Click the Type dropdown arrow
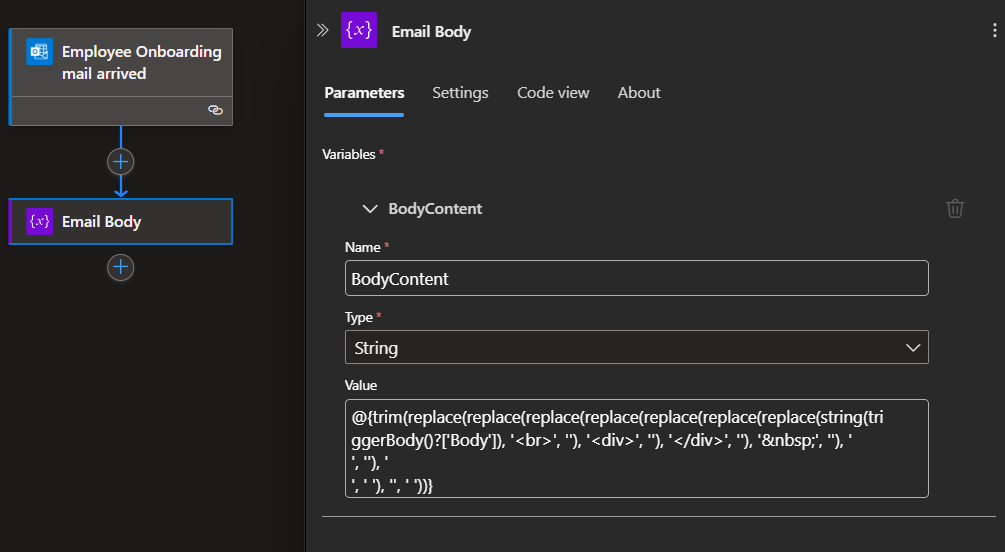Viewport: 1005px width, 552px height. tap(912, 348)
